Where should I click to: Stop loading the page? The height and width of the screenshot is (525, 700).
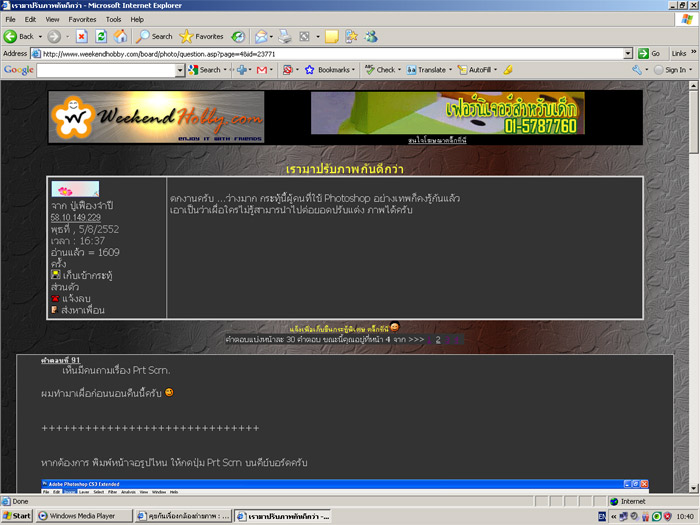(81, 36)
